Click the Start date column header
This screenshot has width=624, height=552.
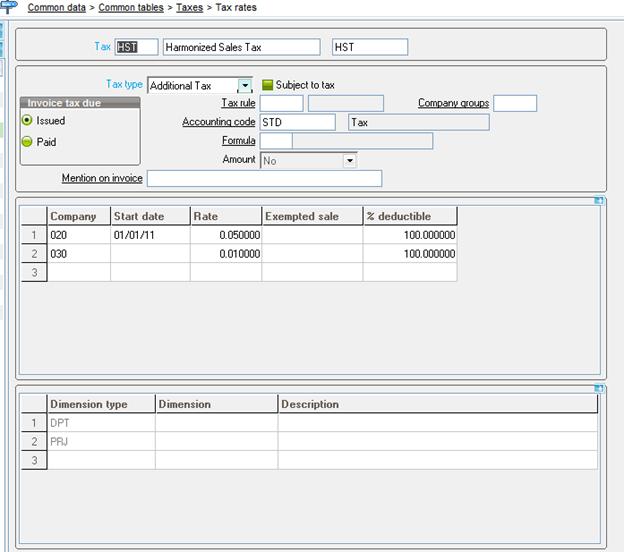coord(150,216)
